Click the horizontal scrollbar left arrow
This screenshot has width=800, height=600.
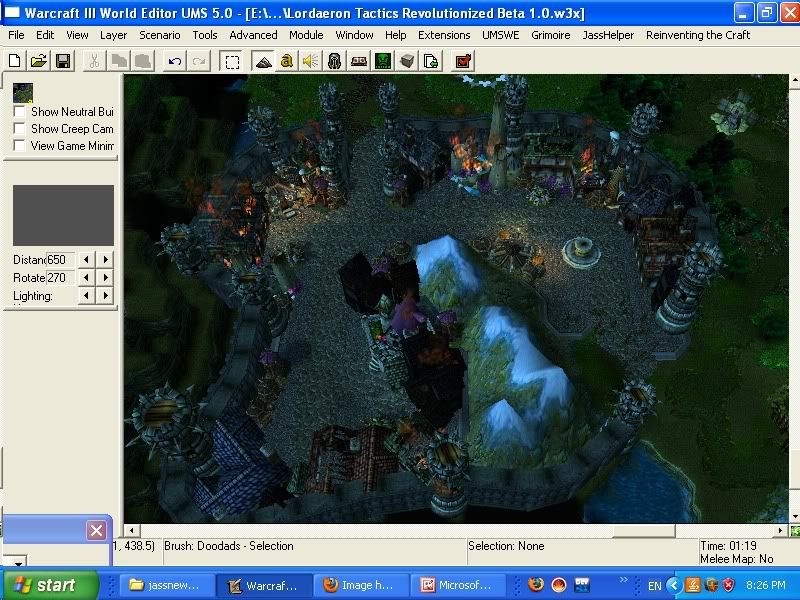[x=132, y=531]
